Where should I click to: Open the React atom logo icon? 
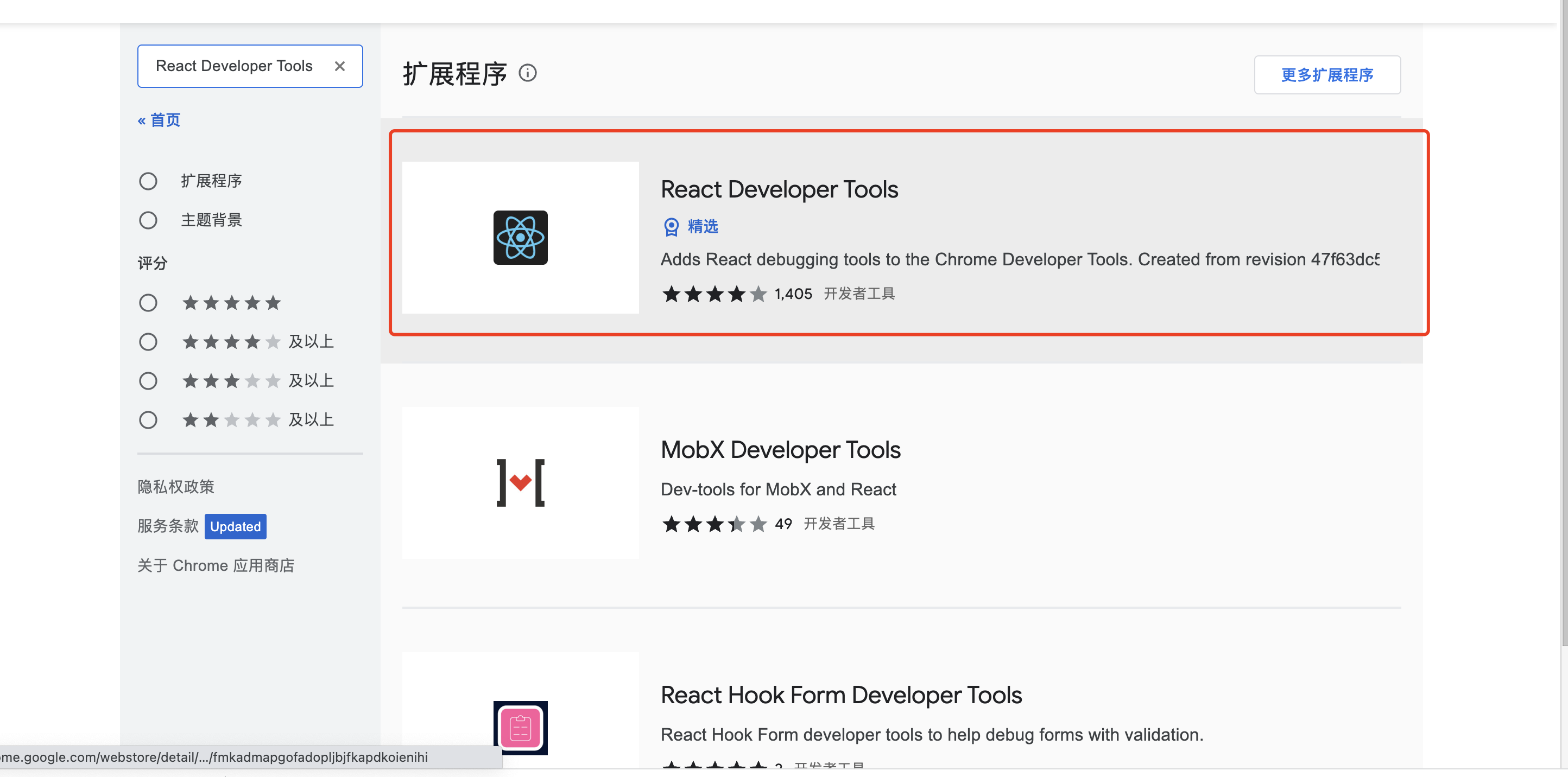[521, 238]
